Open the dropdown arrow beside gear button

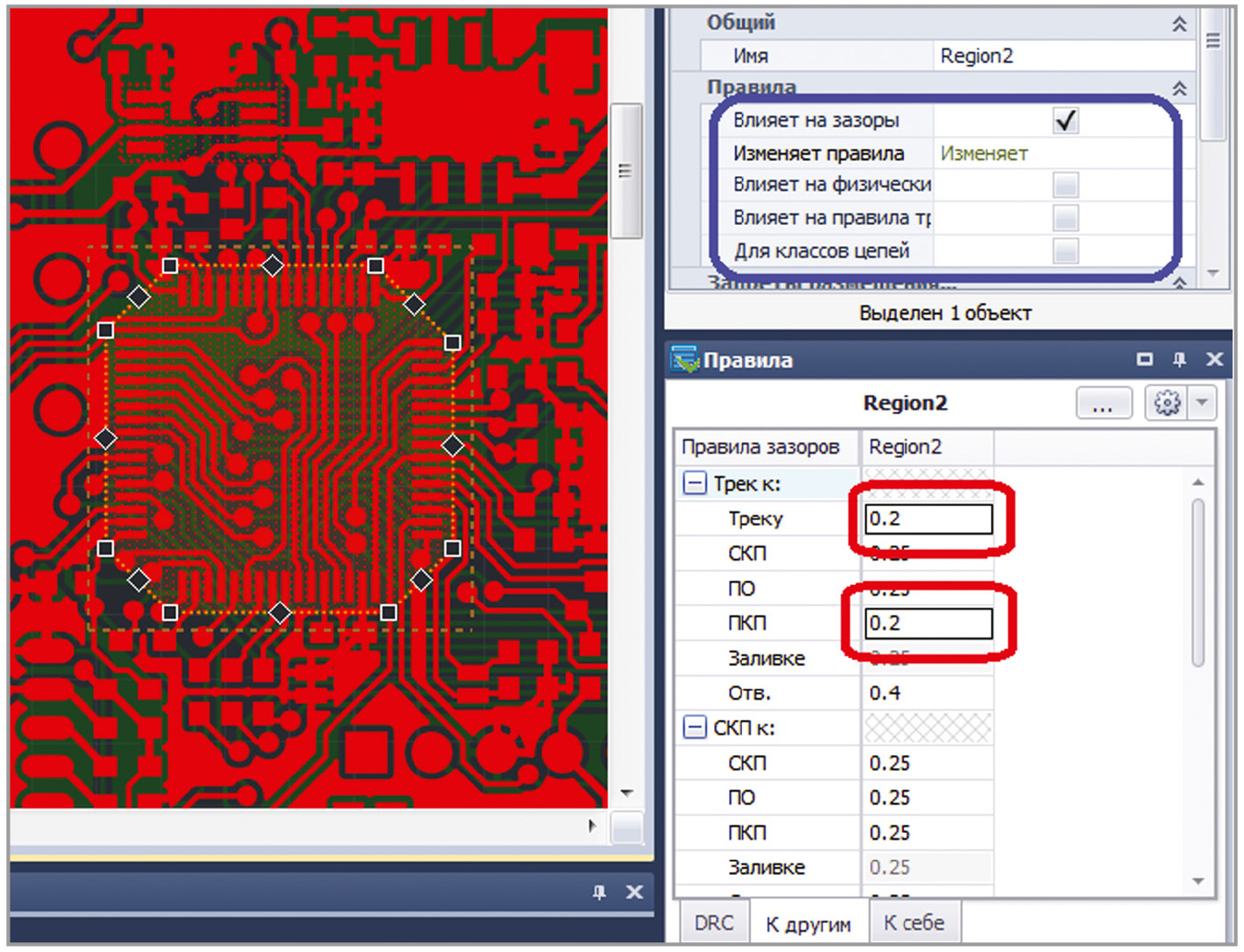pos(1202,404)
